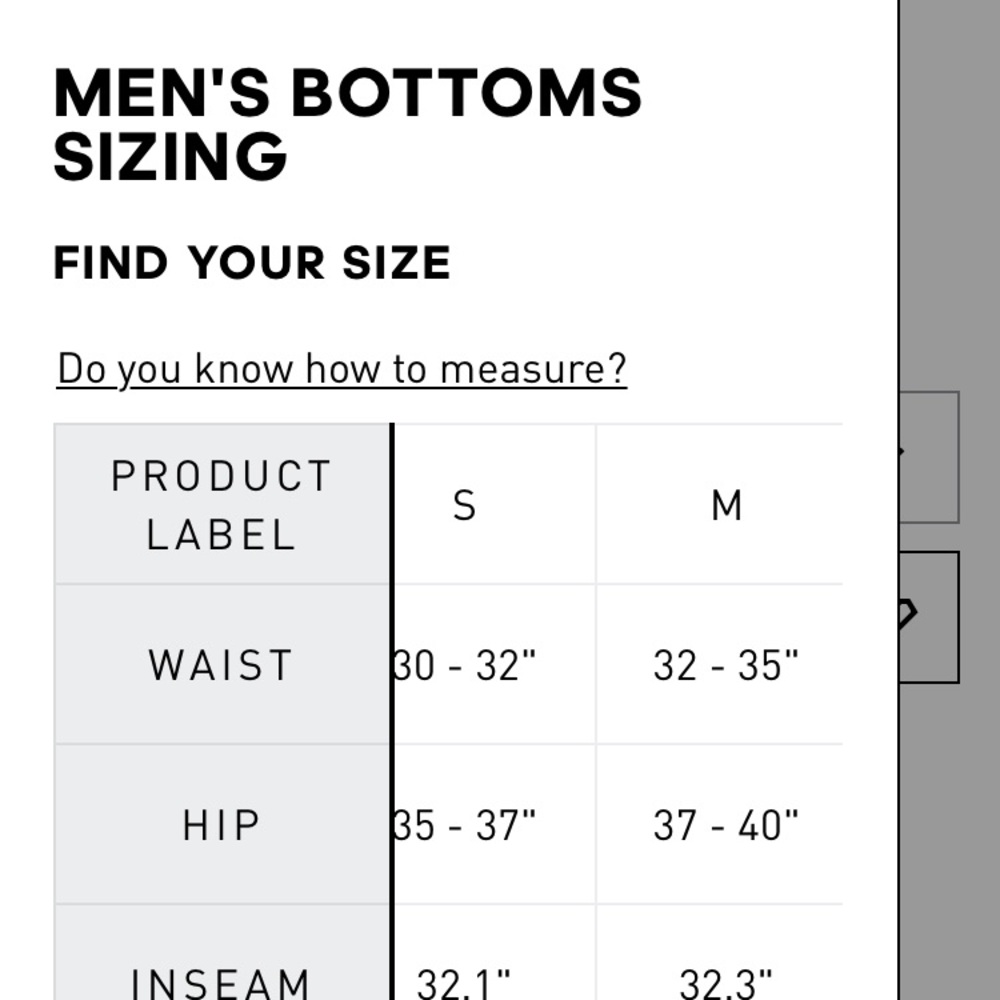Select the 37 - 40" hip cell

coord(726,826)
